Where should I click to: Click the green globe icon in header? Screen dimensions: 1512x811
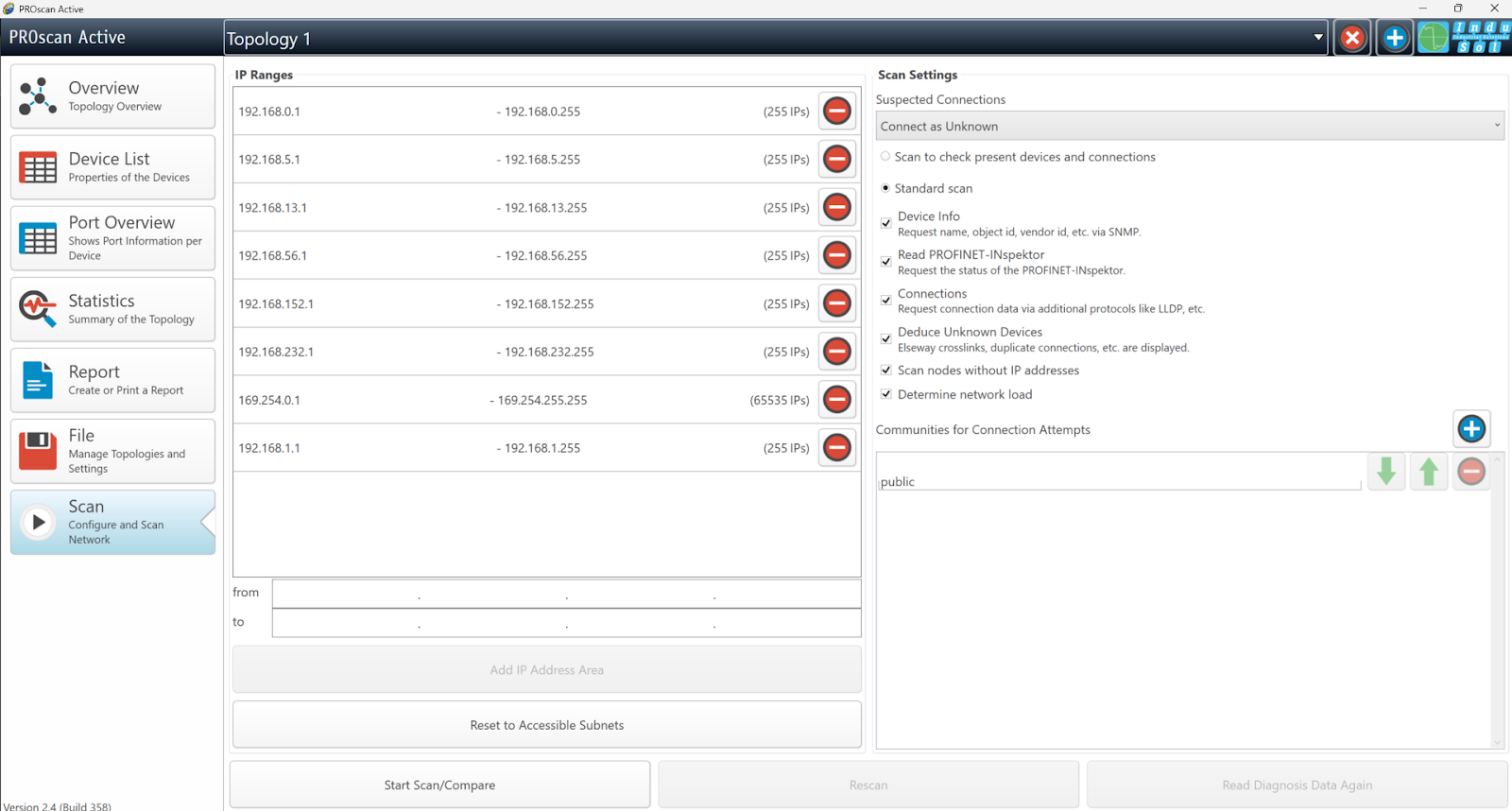point(1433,38)
